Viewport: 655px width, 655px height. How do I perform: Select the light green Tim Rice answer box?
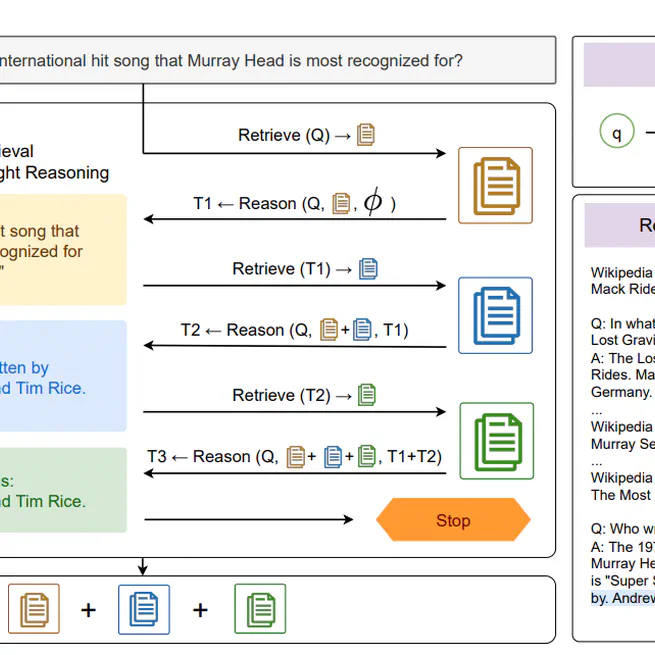(x=62, y=490)
